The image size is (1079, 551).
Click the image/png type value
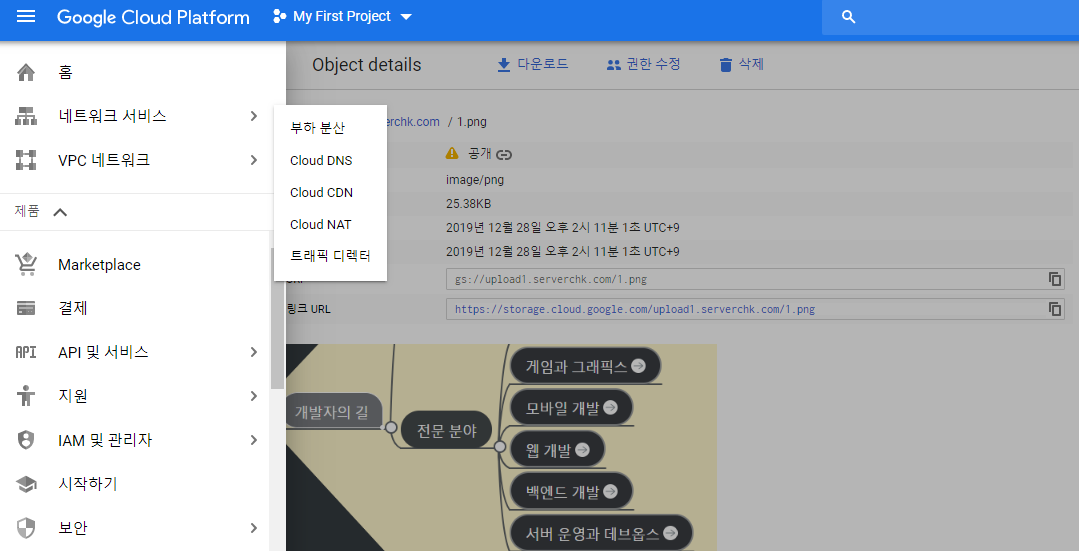pos(475,180)
